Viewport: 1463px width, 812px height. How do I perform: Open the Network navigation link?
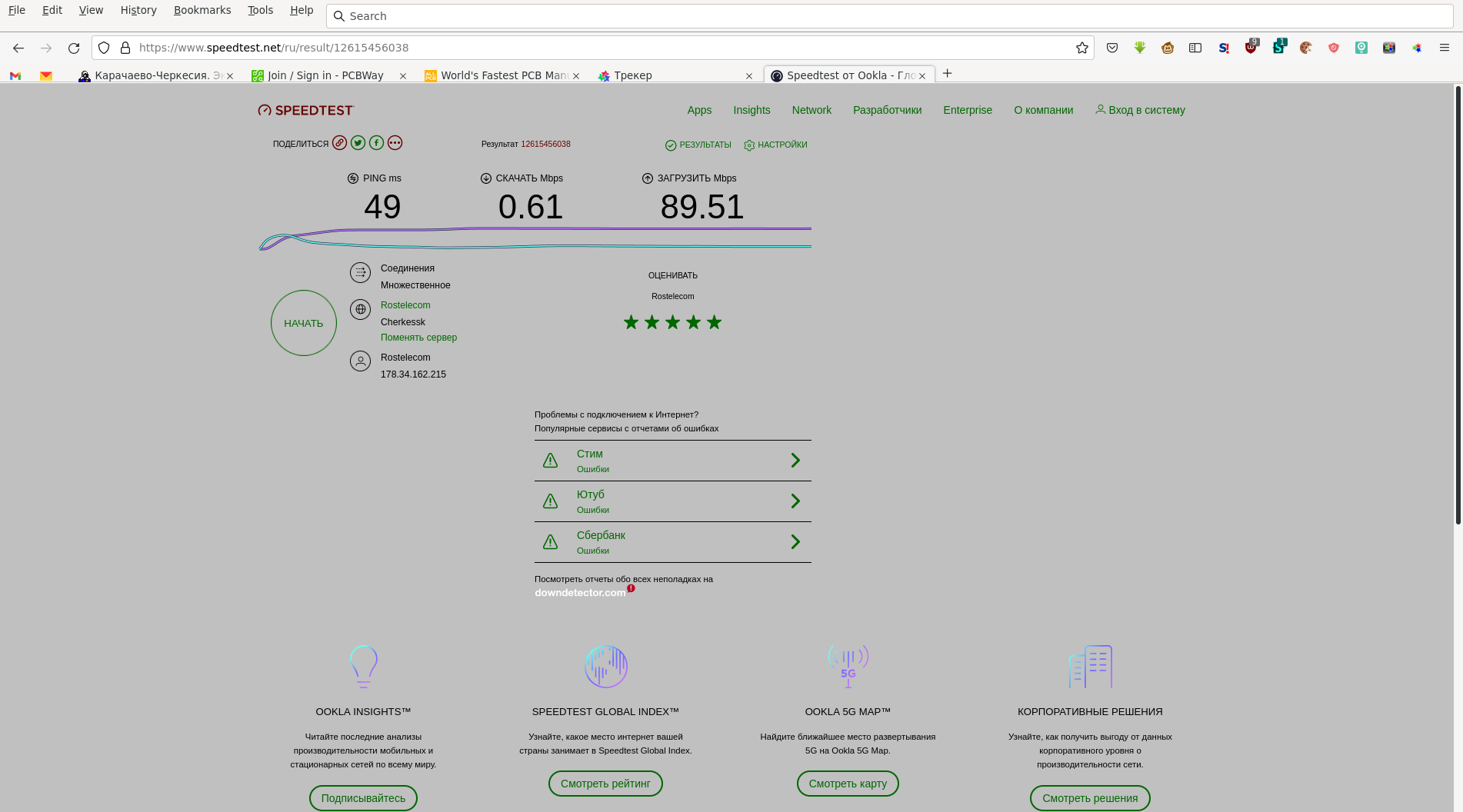811,110
